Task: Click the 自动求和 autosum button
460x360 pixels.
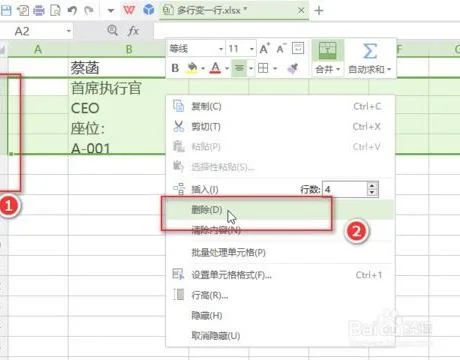Action: 370,58
